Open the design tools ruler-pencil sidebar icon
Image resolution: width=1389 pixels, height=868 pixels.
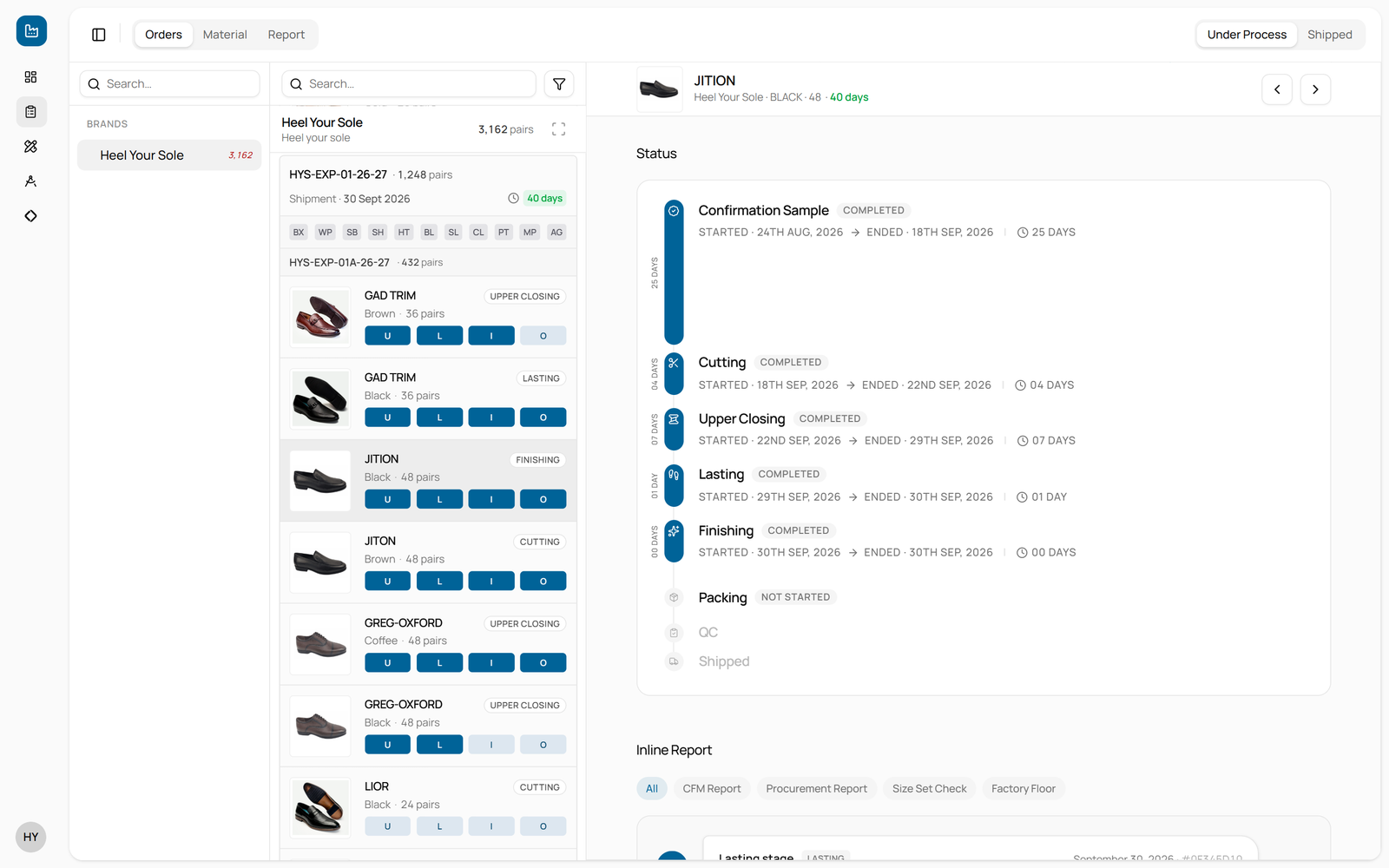pyautogui.click(x=31, y=147)
